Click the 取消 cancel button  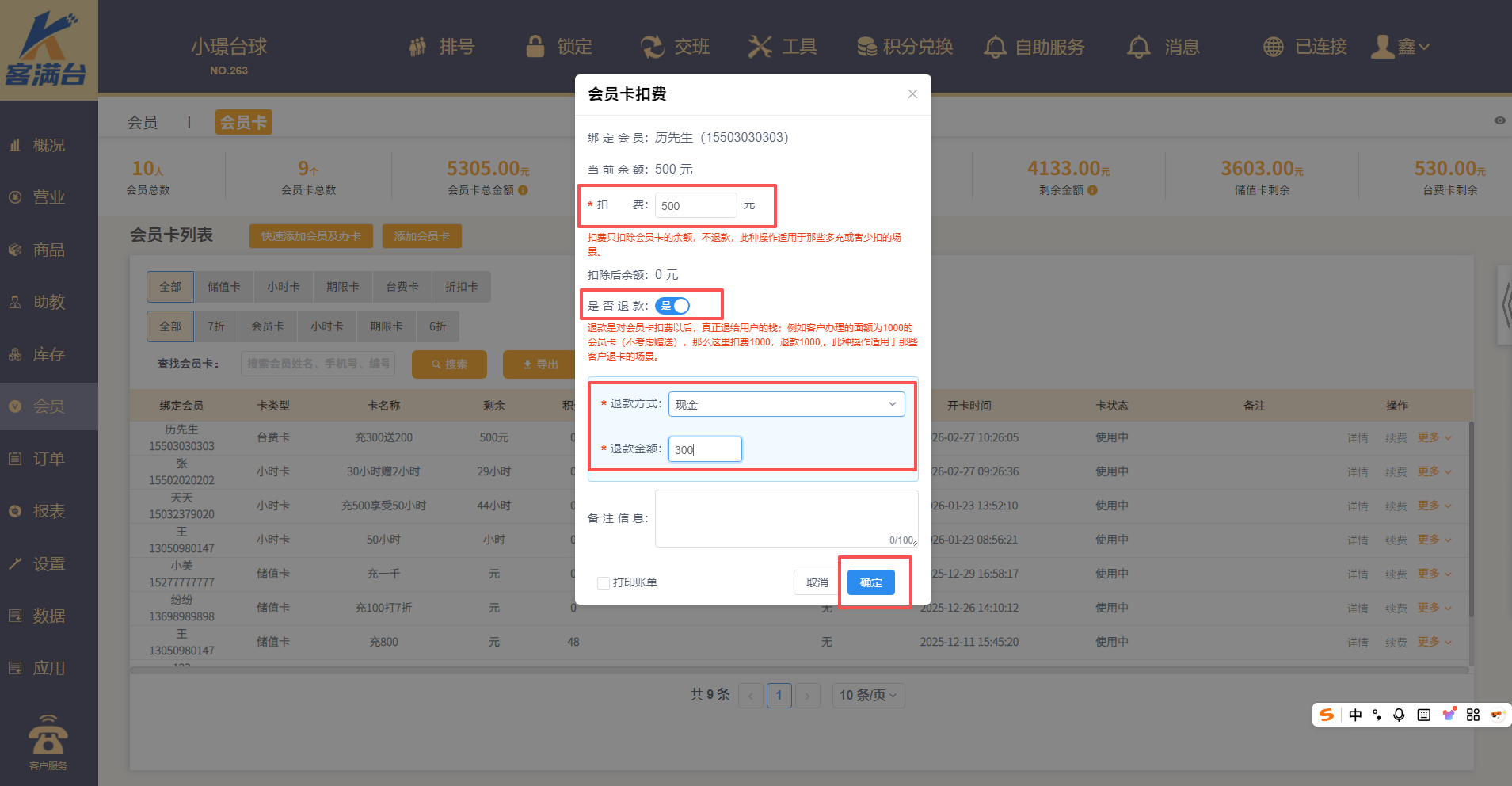tap(817, 582)
